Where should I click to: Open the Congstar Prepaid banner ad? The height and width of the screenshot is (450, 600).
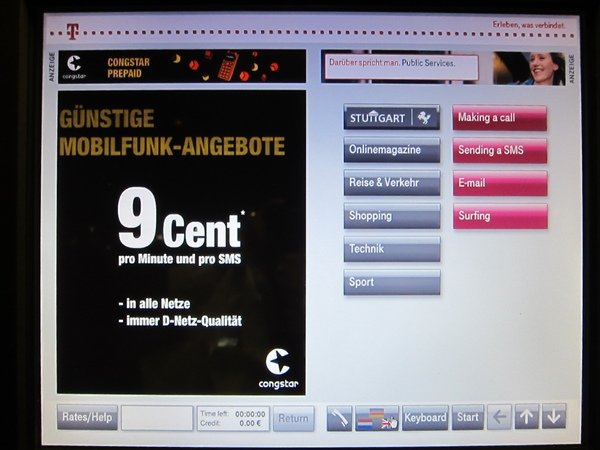182,66
